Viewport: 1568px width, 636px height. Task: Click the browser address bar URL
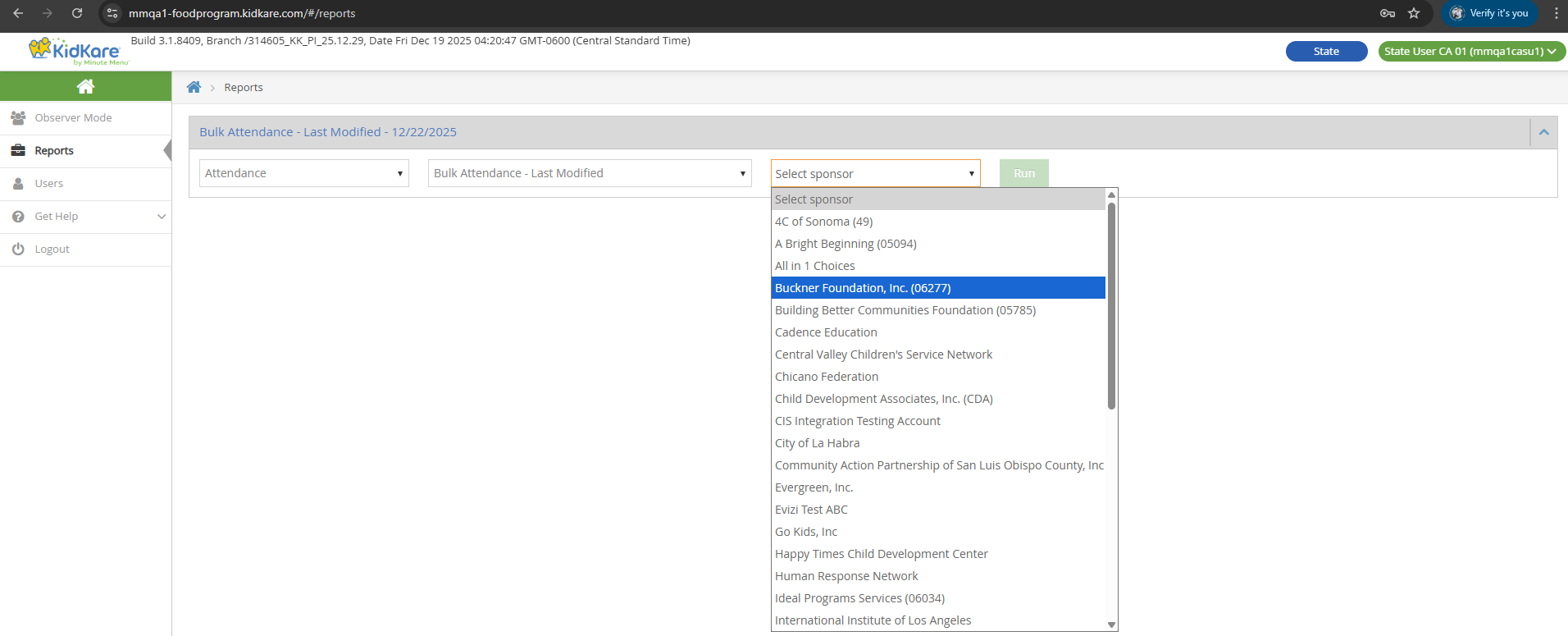[x=242, y=13]
